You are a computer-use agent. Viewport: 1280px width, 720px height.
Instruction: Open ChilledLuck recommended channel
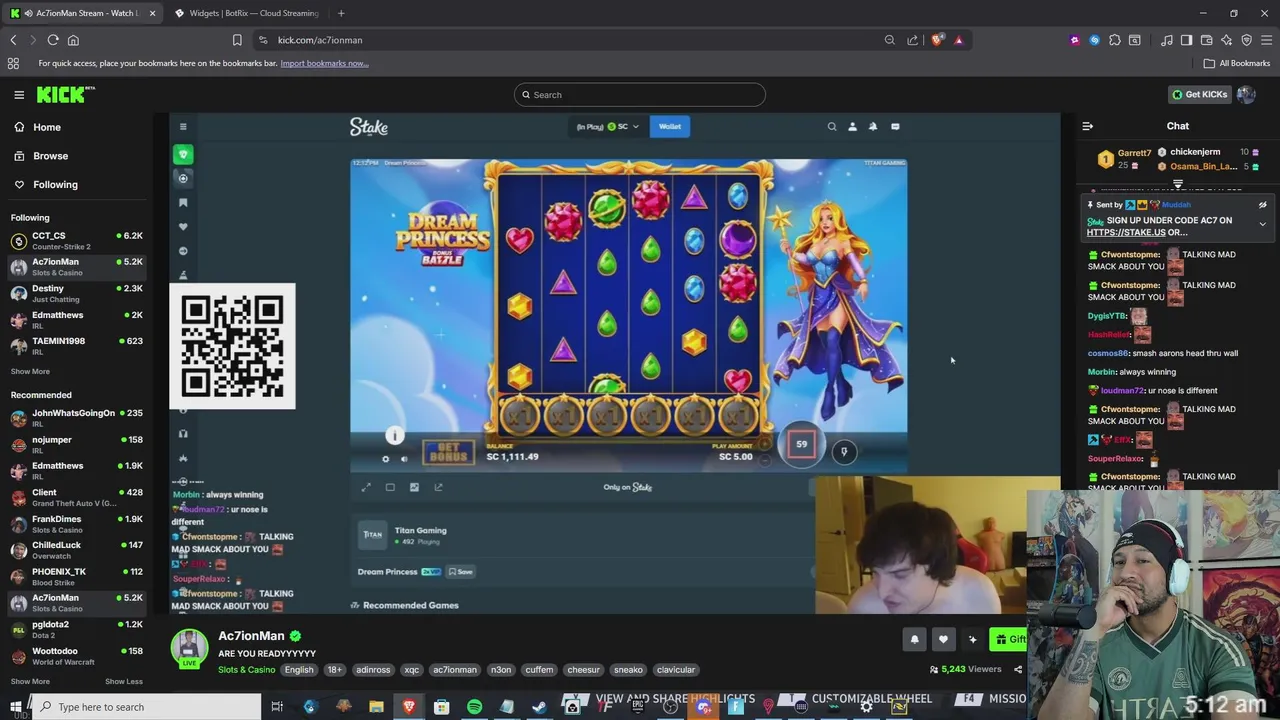tap(76, 549)
